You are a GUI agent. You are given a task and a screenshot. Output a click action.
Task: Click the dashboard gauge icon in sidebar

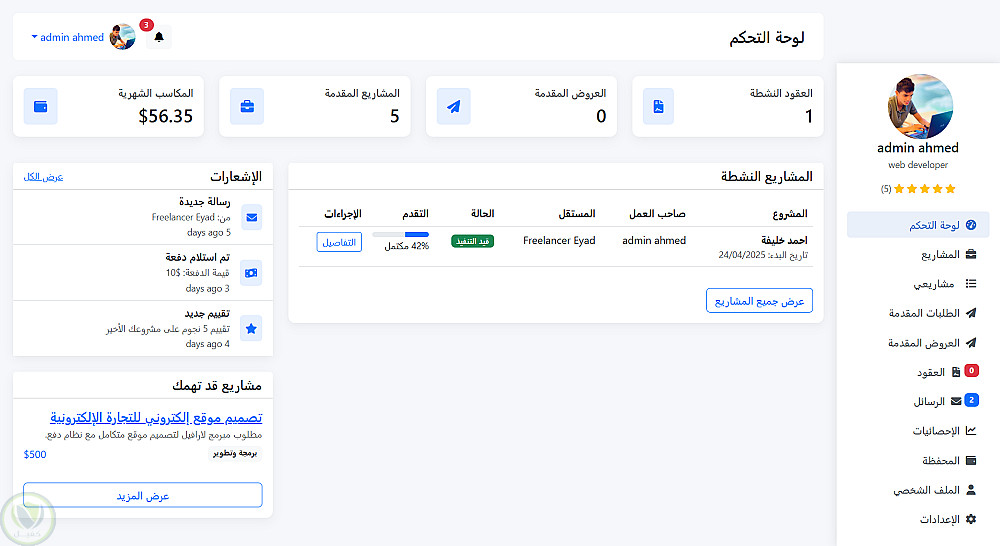pos(971,225)
